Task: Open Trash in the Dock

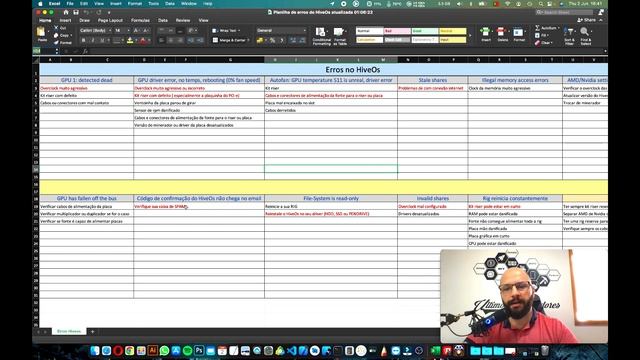Action: pos(545,350)
